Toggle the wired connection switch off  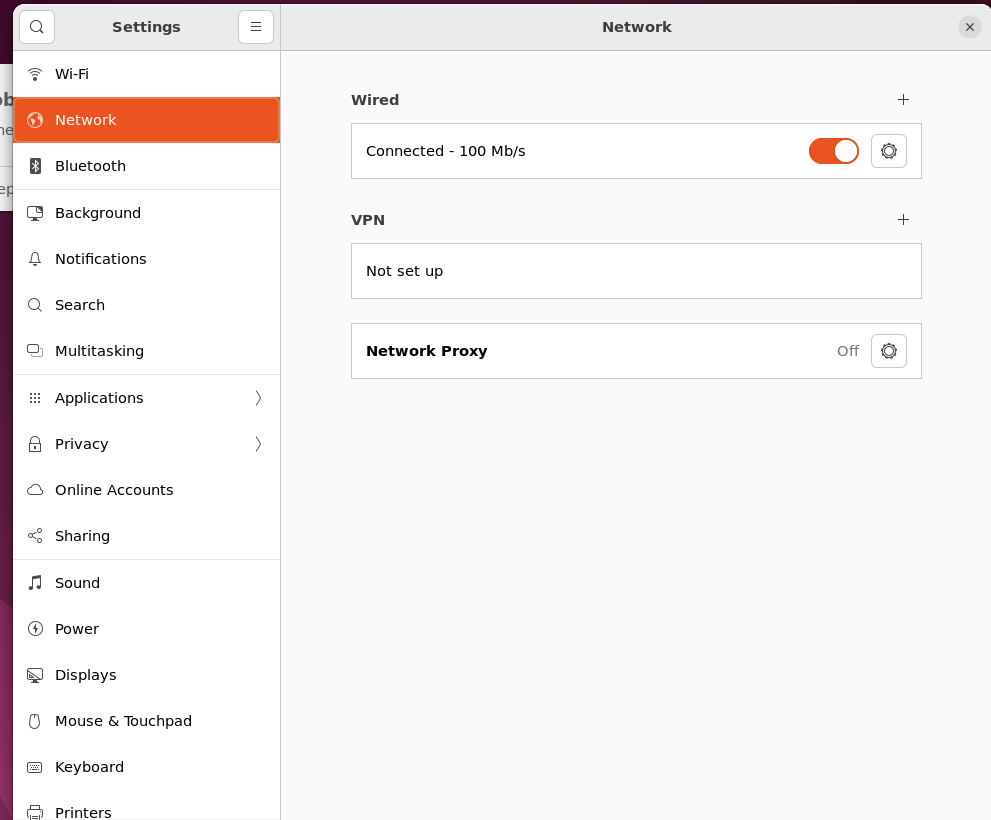coord(834,151)
